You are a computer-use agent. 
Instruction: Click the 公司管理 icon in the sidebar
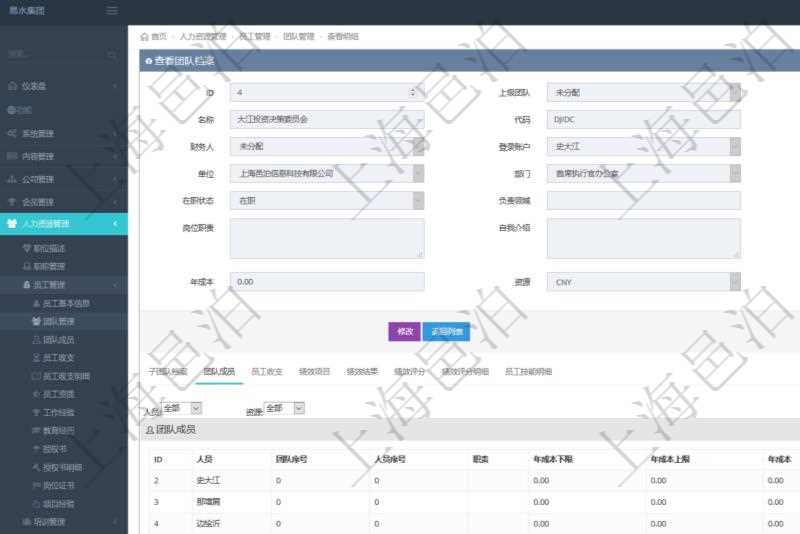click(12, 179)
